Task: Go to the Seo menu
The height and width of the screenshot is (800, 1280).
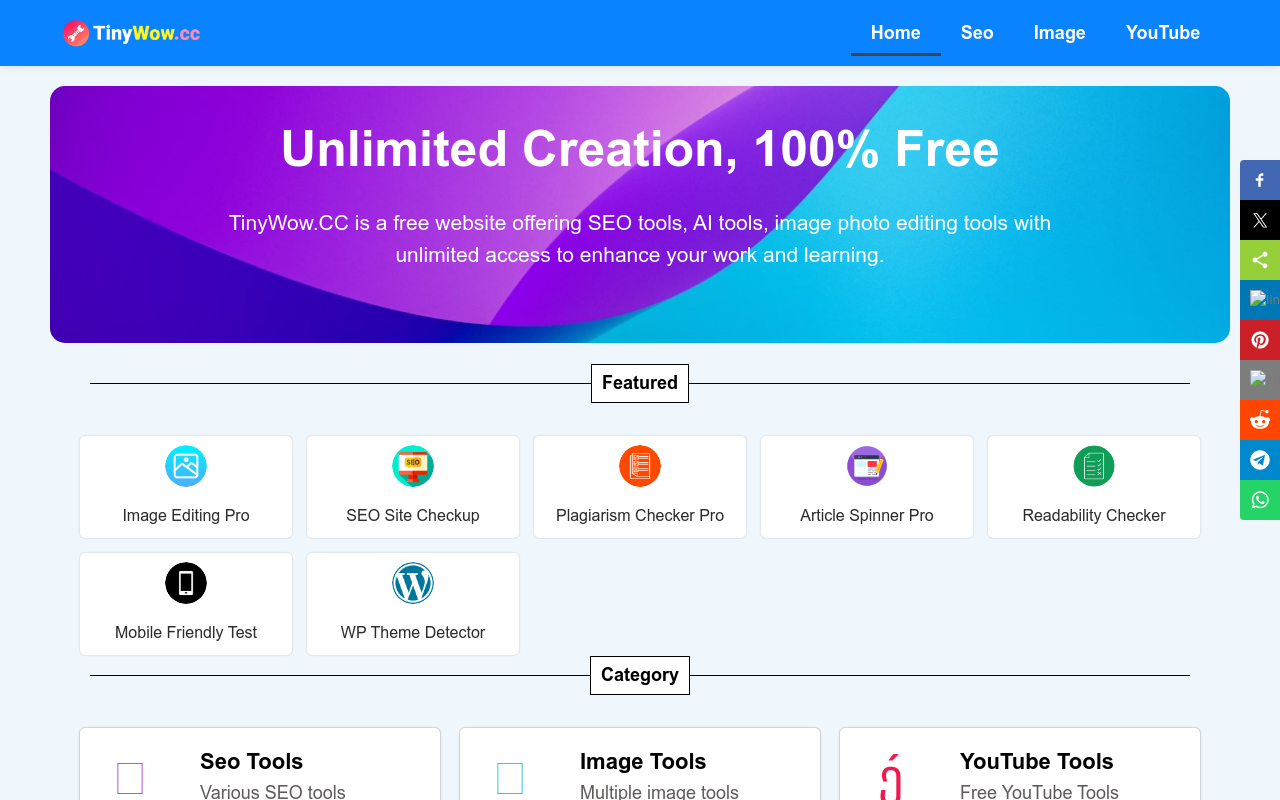Action: (x=977, y=33)
